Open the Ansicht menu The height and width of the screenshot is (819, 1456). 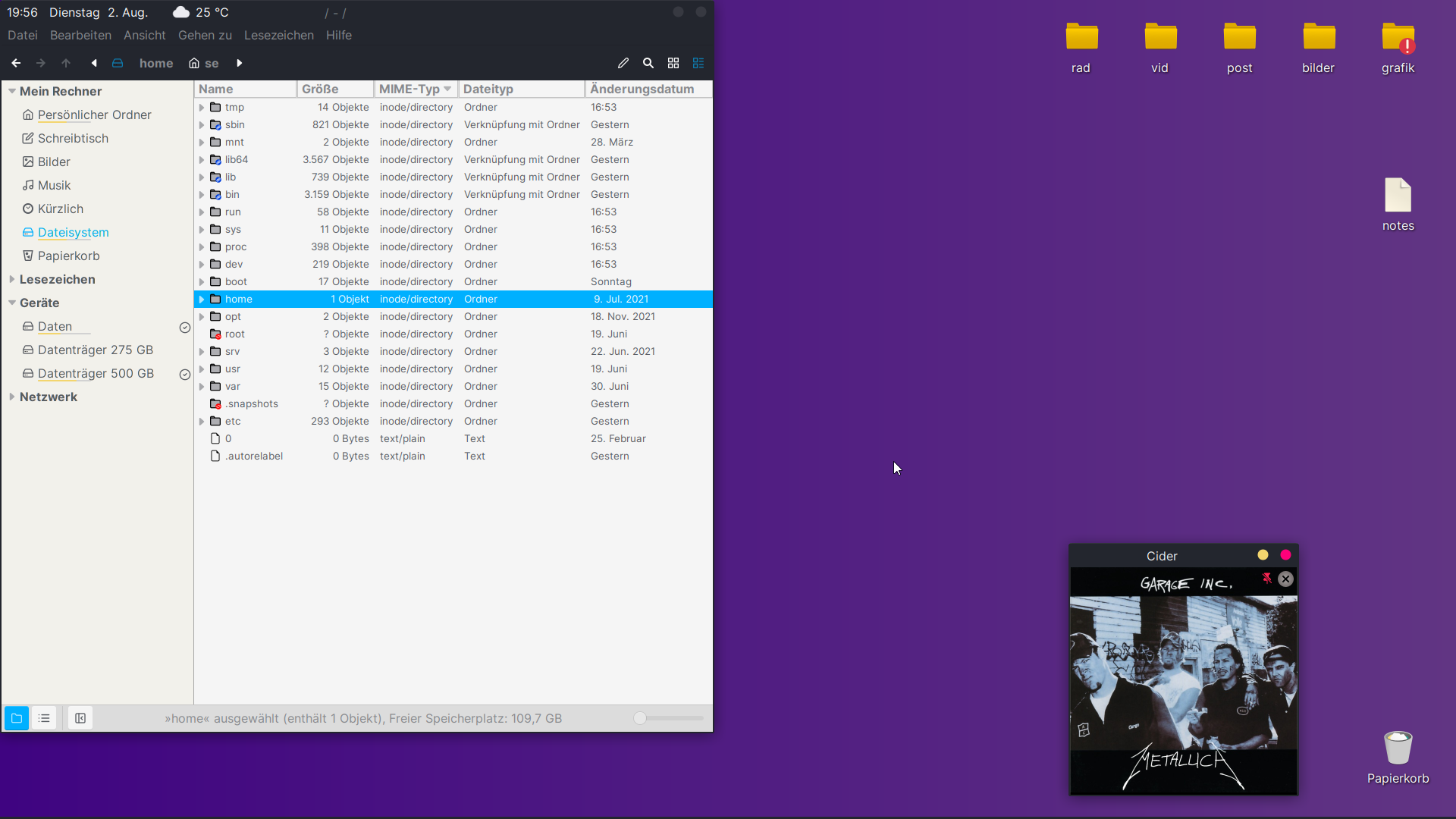click(x=144, y=36)
